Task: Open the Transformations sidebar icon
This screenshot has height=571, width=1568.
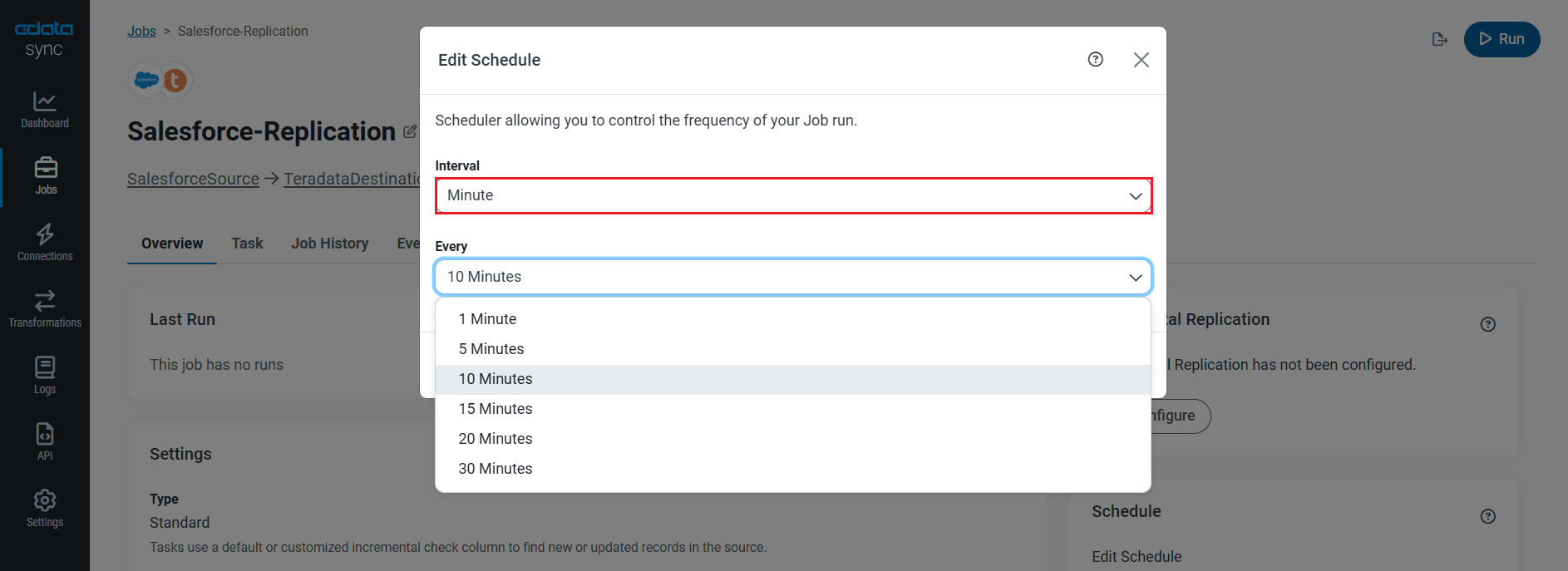Action: [x=45, y=308]
